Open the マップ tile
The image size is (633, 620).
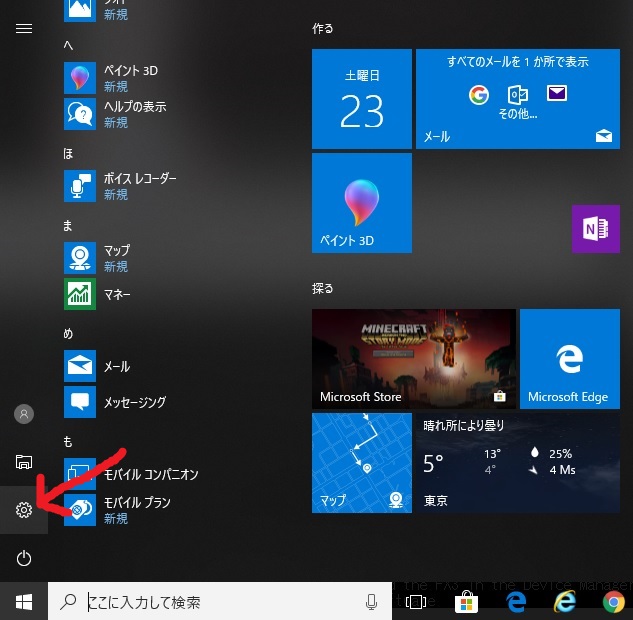[x=362, y=463]
